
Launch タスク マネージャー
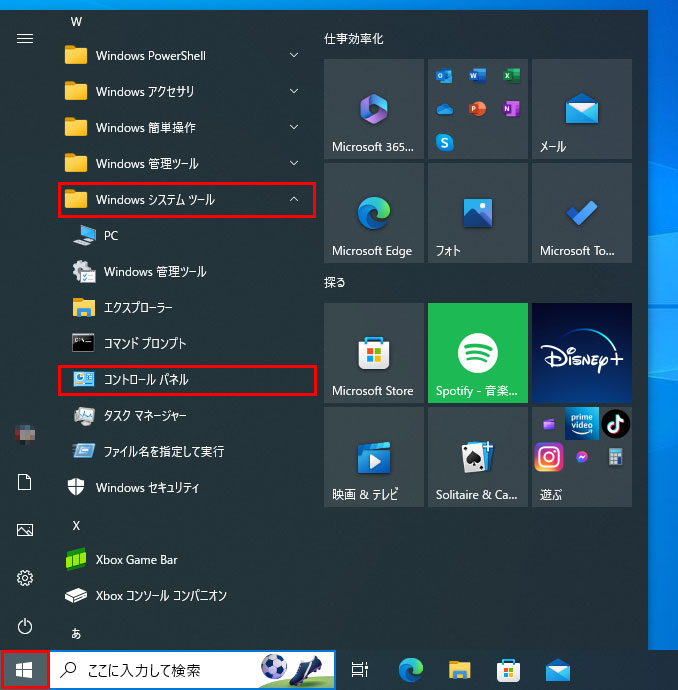coord(187,415)
